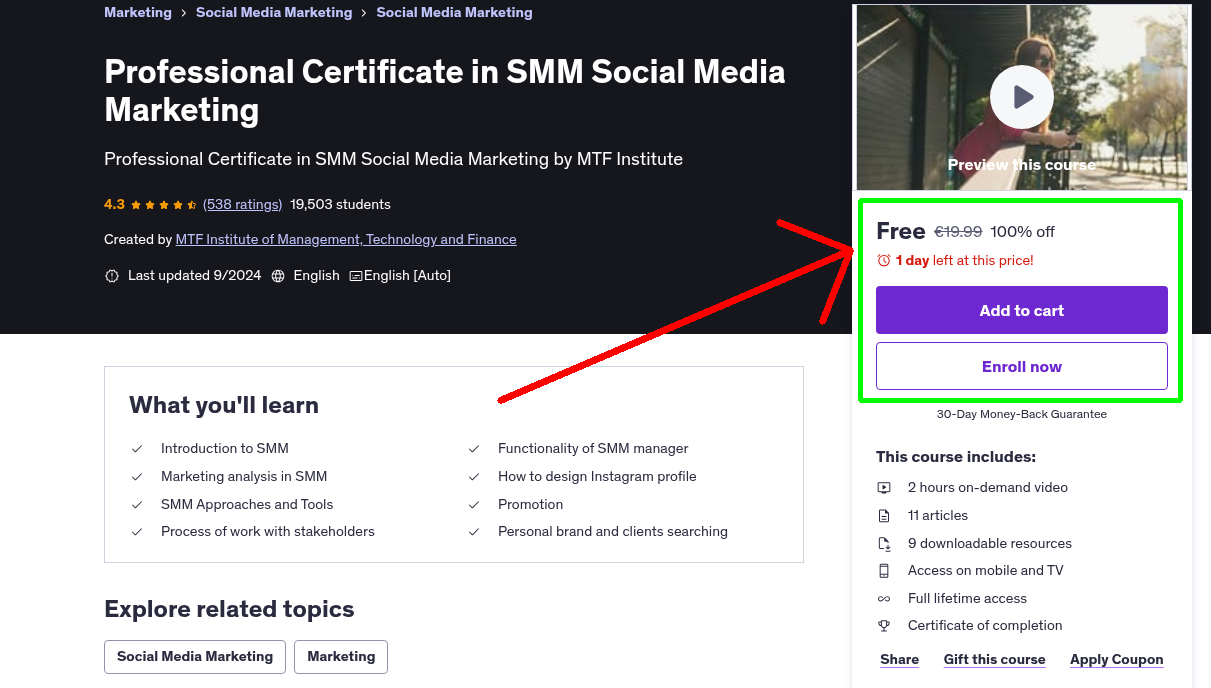Click checkmark beside How to design Instagram profile
The height and width of the screenshot is (688, 1211).
click(474, 477)
